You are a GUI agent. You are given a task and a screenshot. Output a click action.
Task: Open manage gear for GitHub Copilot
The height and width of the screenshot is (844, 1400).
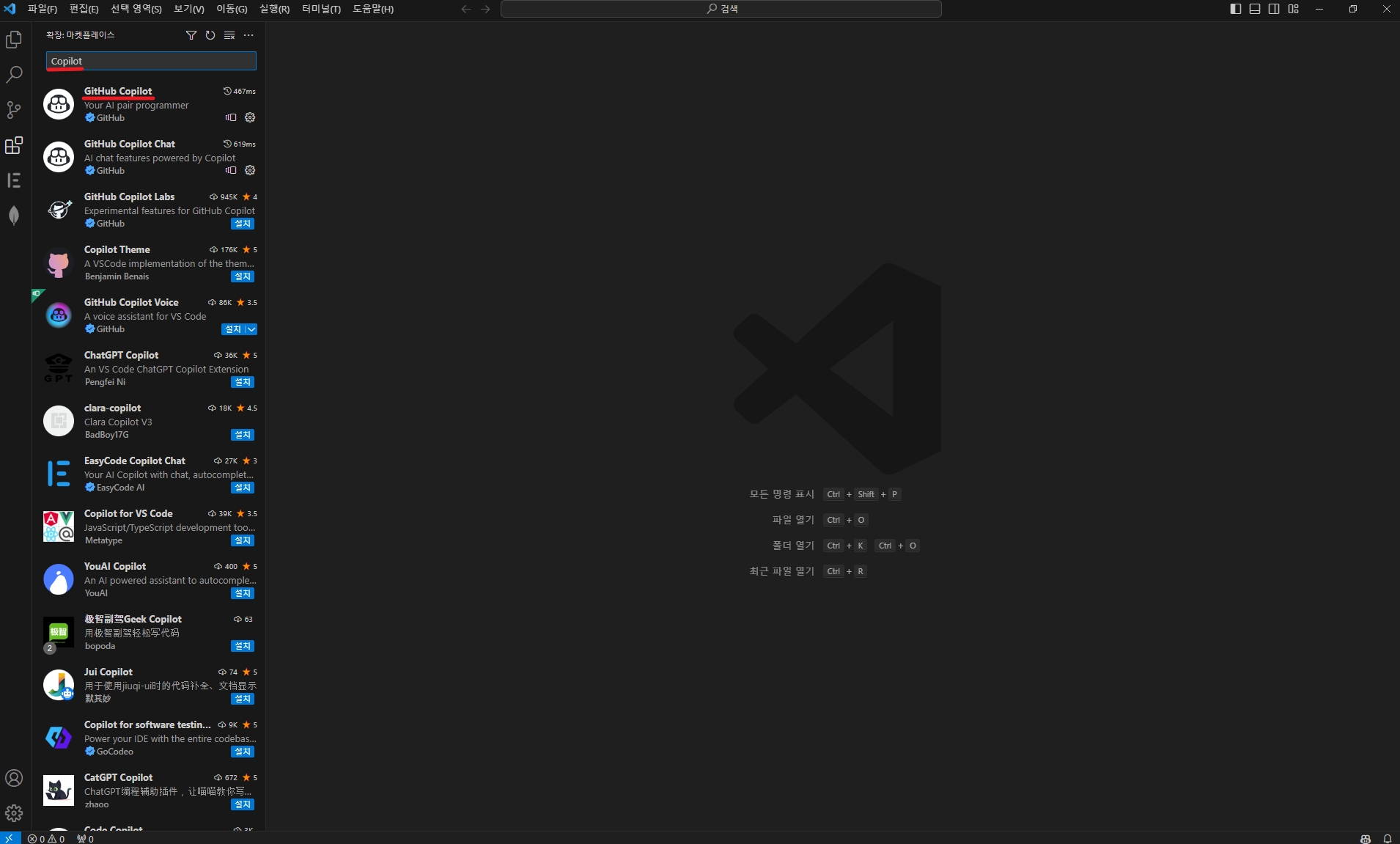250,117
